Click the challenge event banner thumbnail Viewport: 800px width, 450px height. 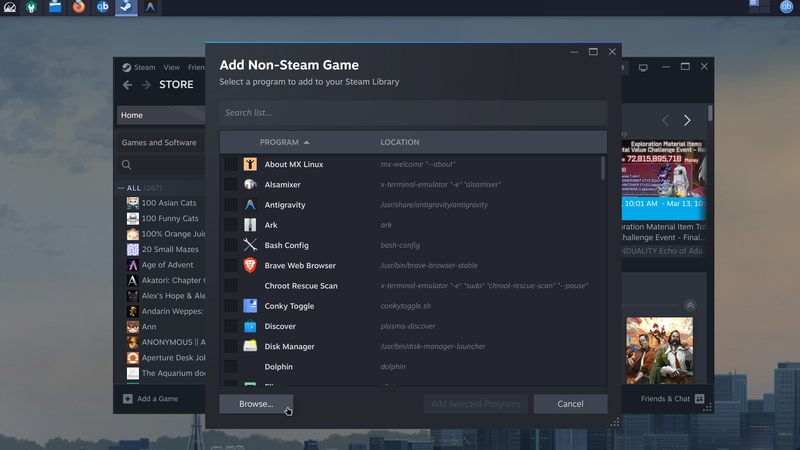point(664,180)
